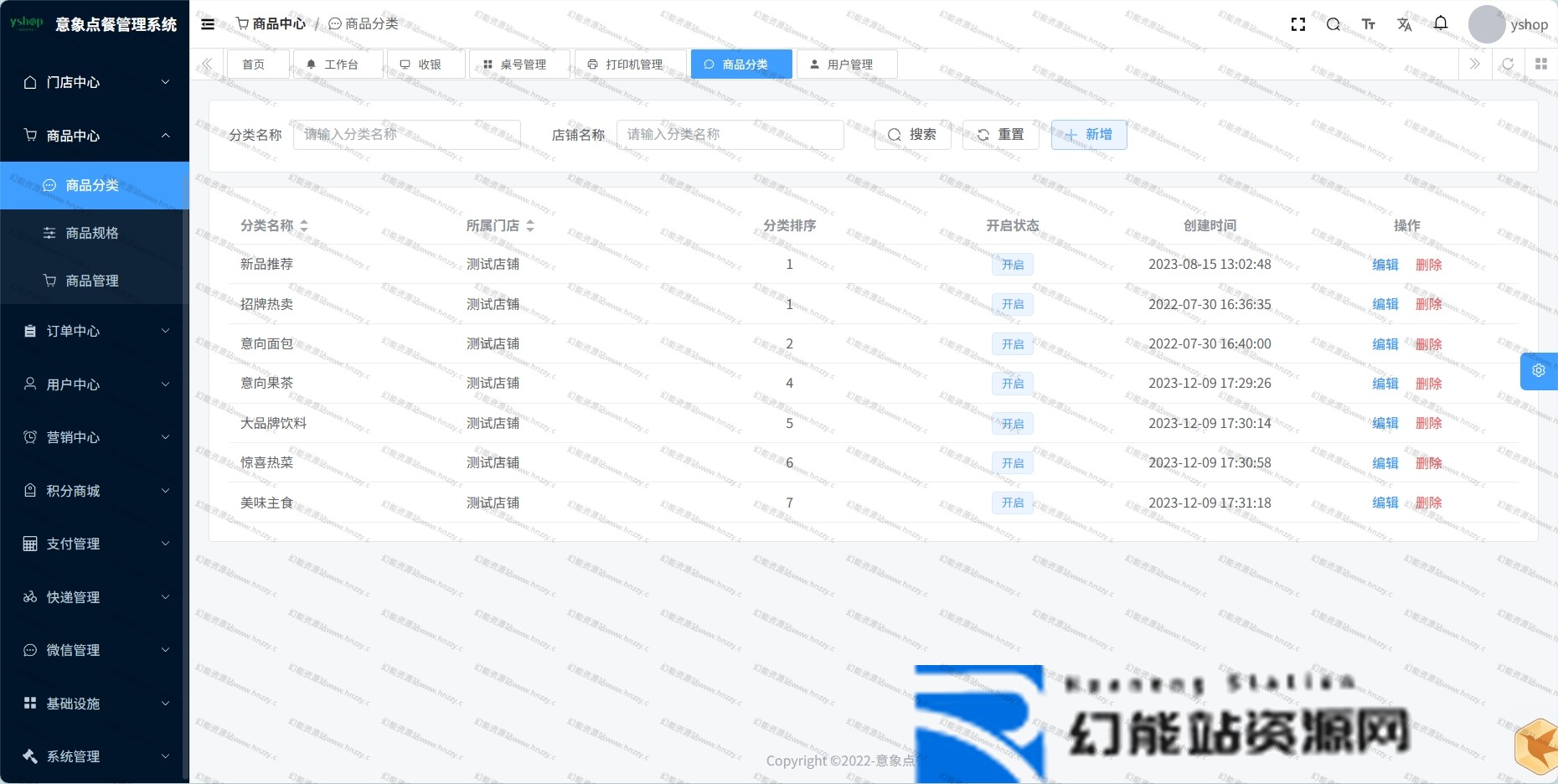Click 编辑 link for 招牌热卖 row
This screenshot has height=784, width=1558.
1385,304
